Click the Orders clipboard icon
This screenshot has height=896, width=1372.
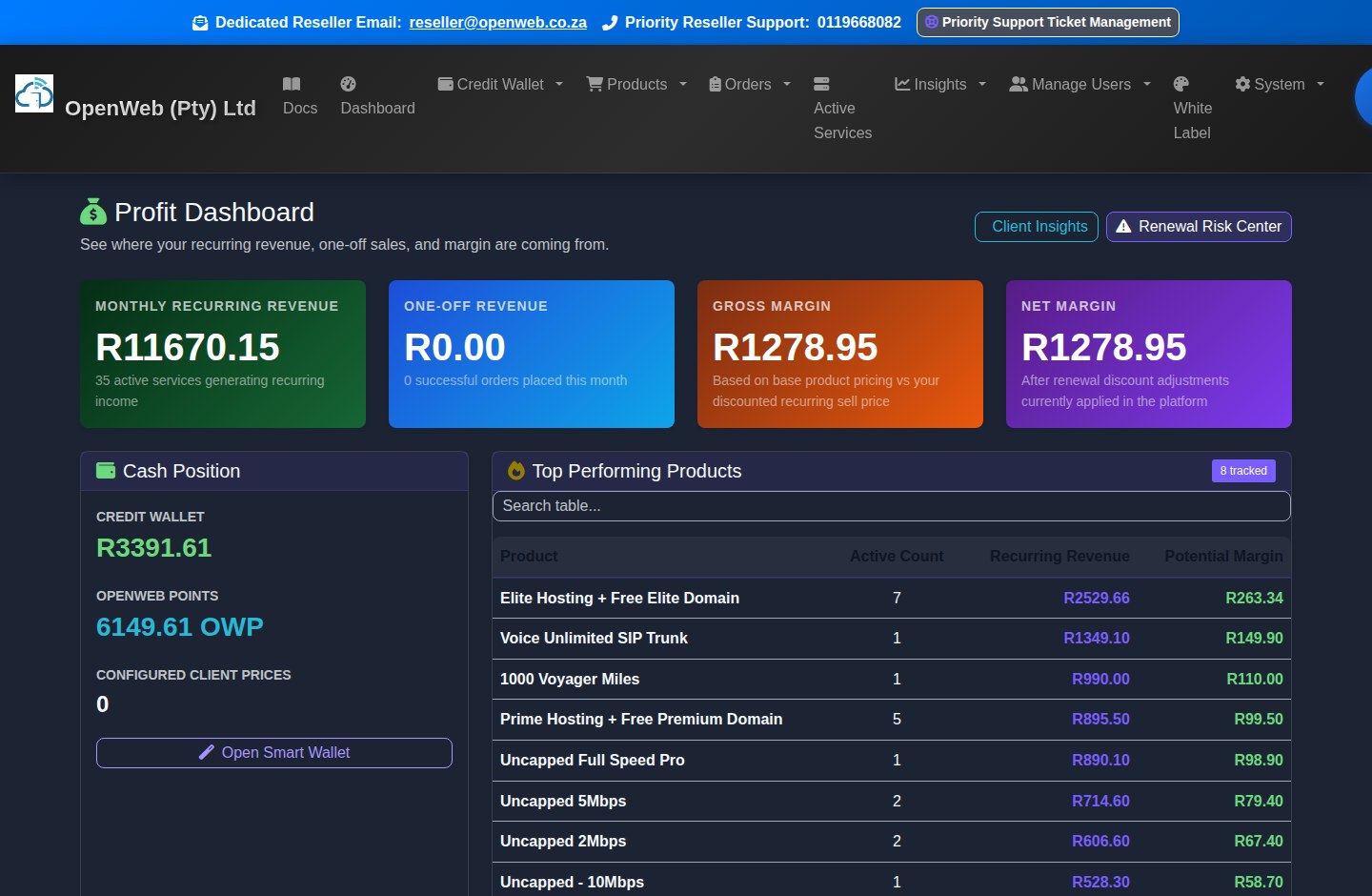point(715,84)
